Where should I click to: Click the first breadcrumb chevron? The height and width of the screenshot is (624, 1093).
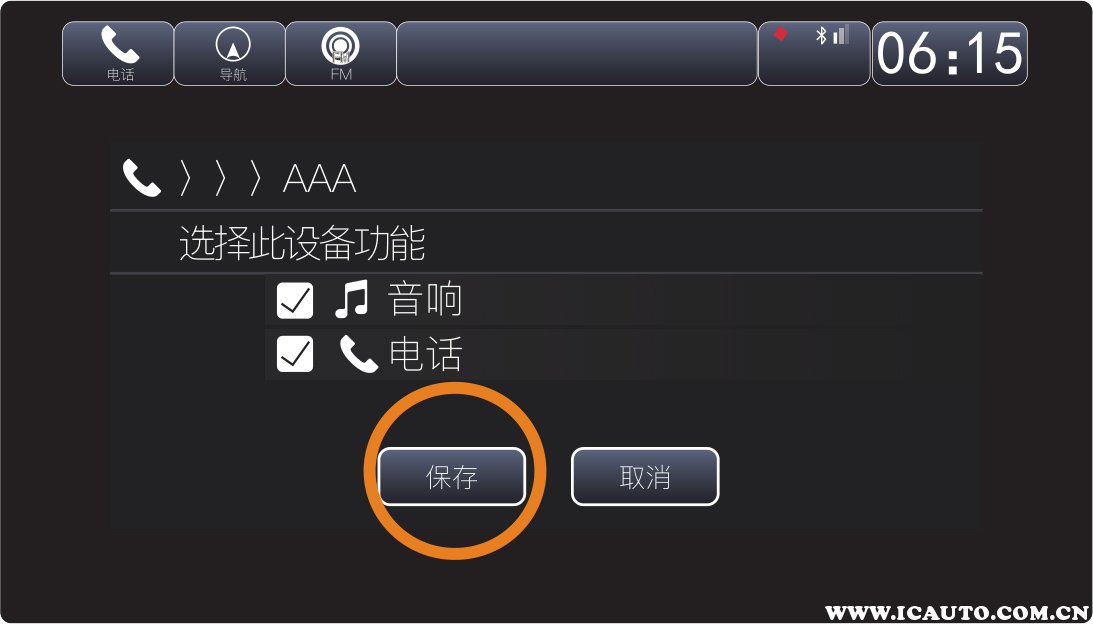tap(185, 179)
